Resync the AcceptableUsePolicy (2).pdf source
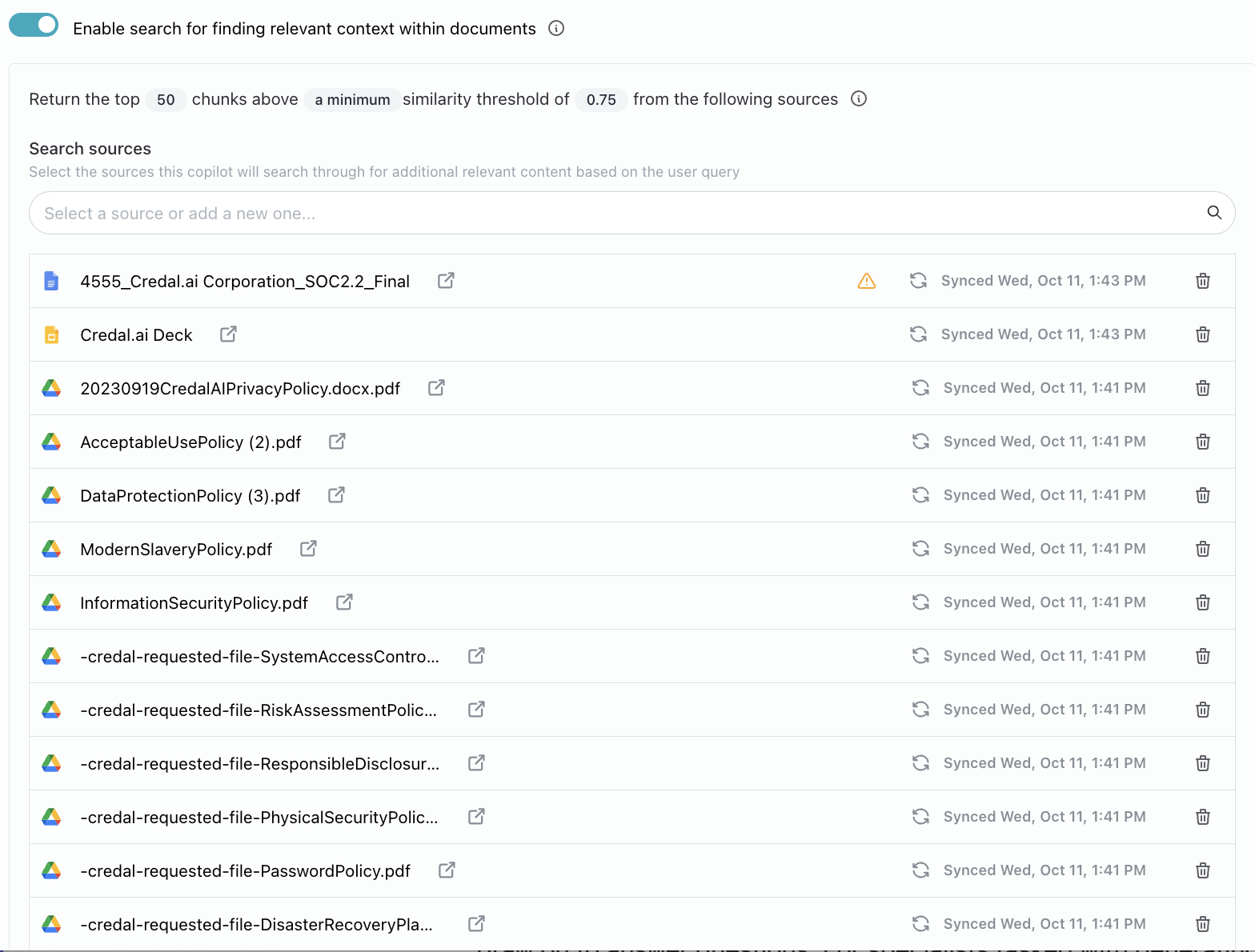 [920, 442]
